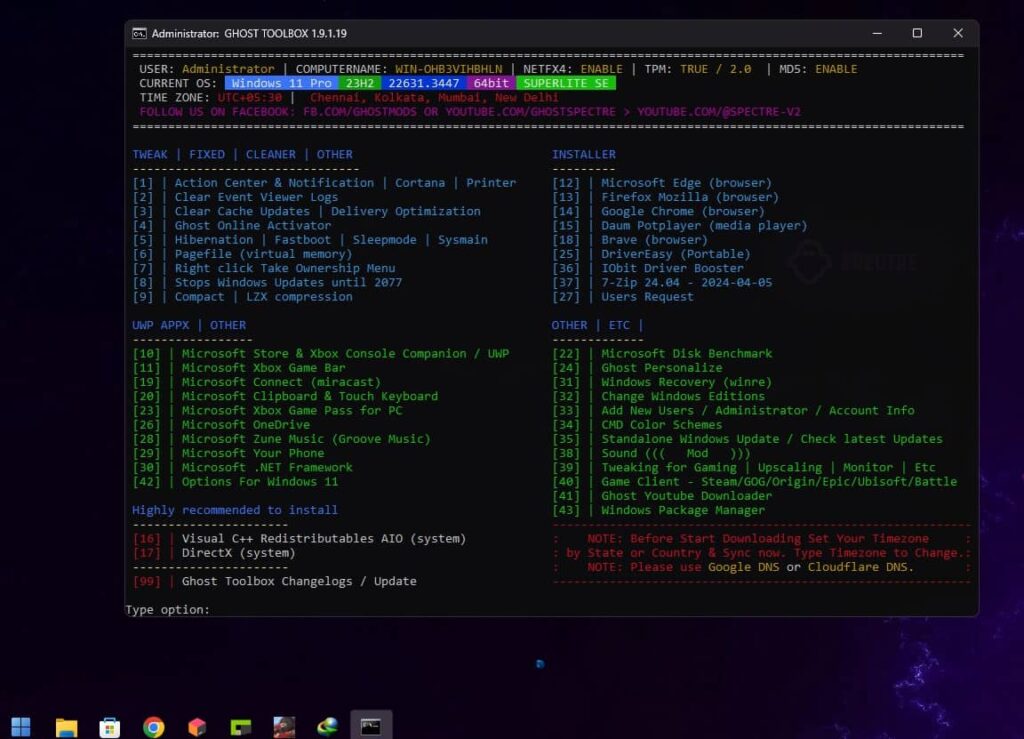Launch Internet Download Manager from the taskbar
The width and height of the screenshot is (1024, 739).
point(326,726)
